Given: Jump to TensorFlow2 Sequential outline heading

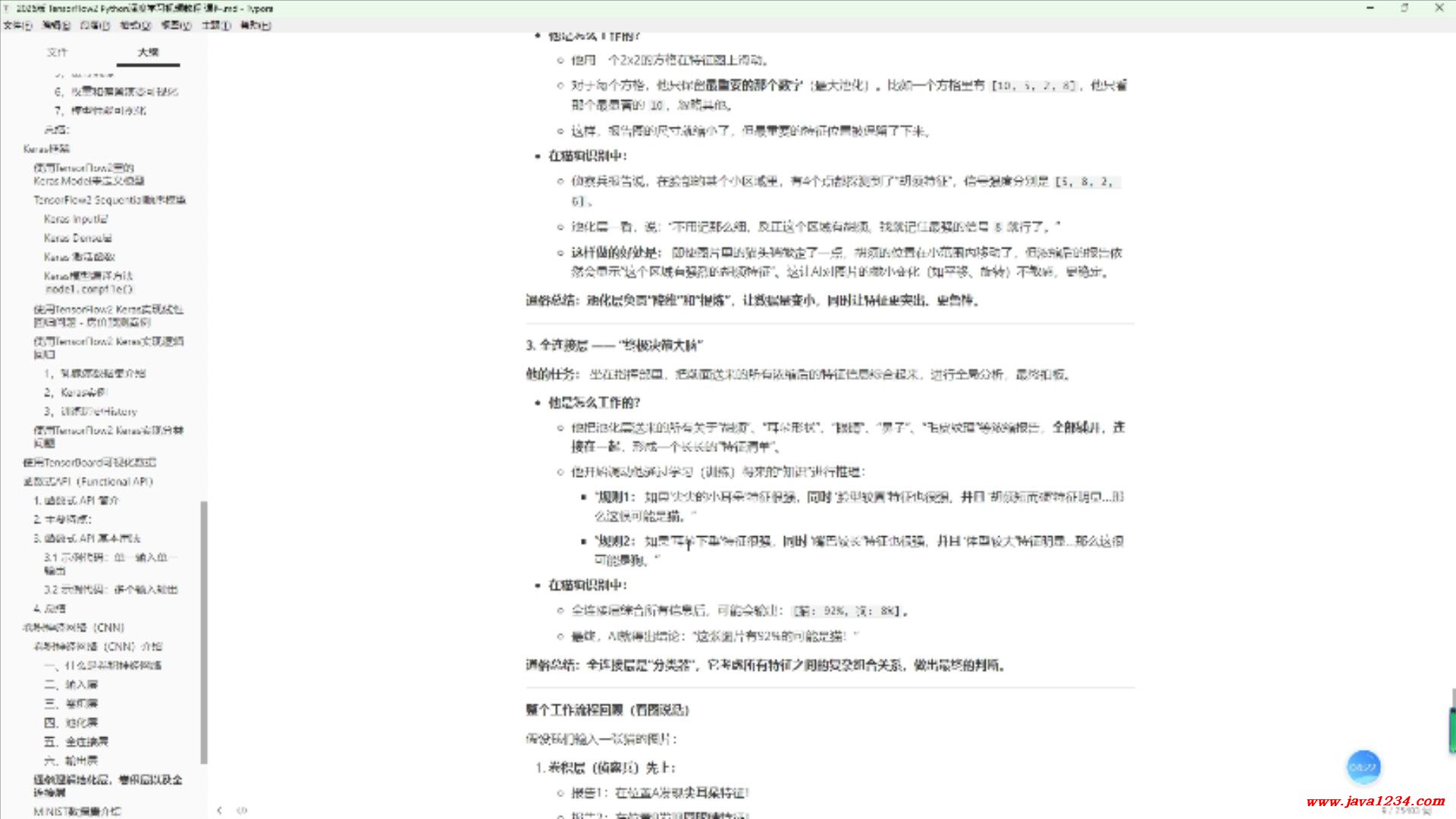Looking at the screenshot, I should click(x=109, y=199).
